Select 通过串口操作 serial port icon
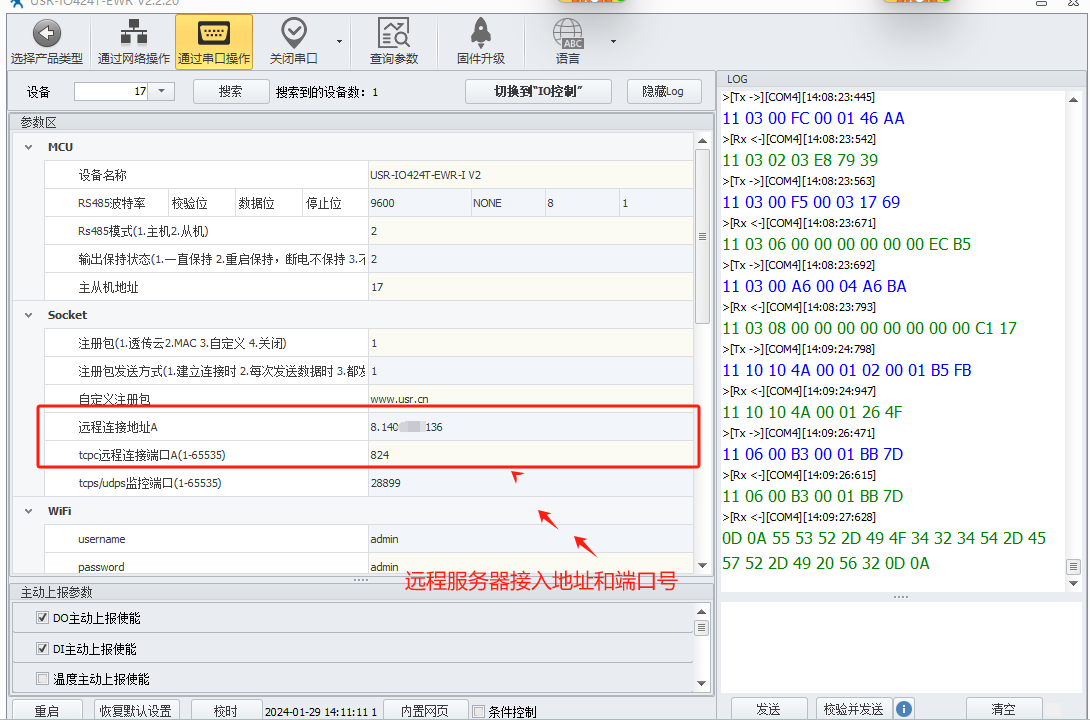 click(x=213, y=34)
